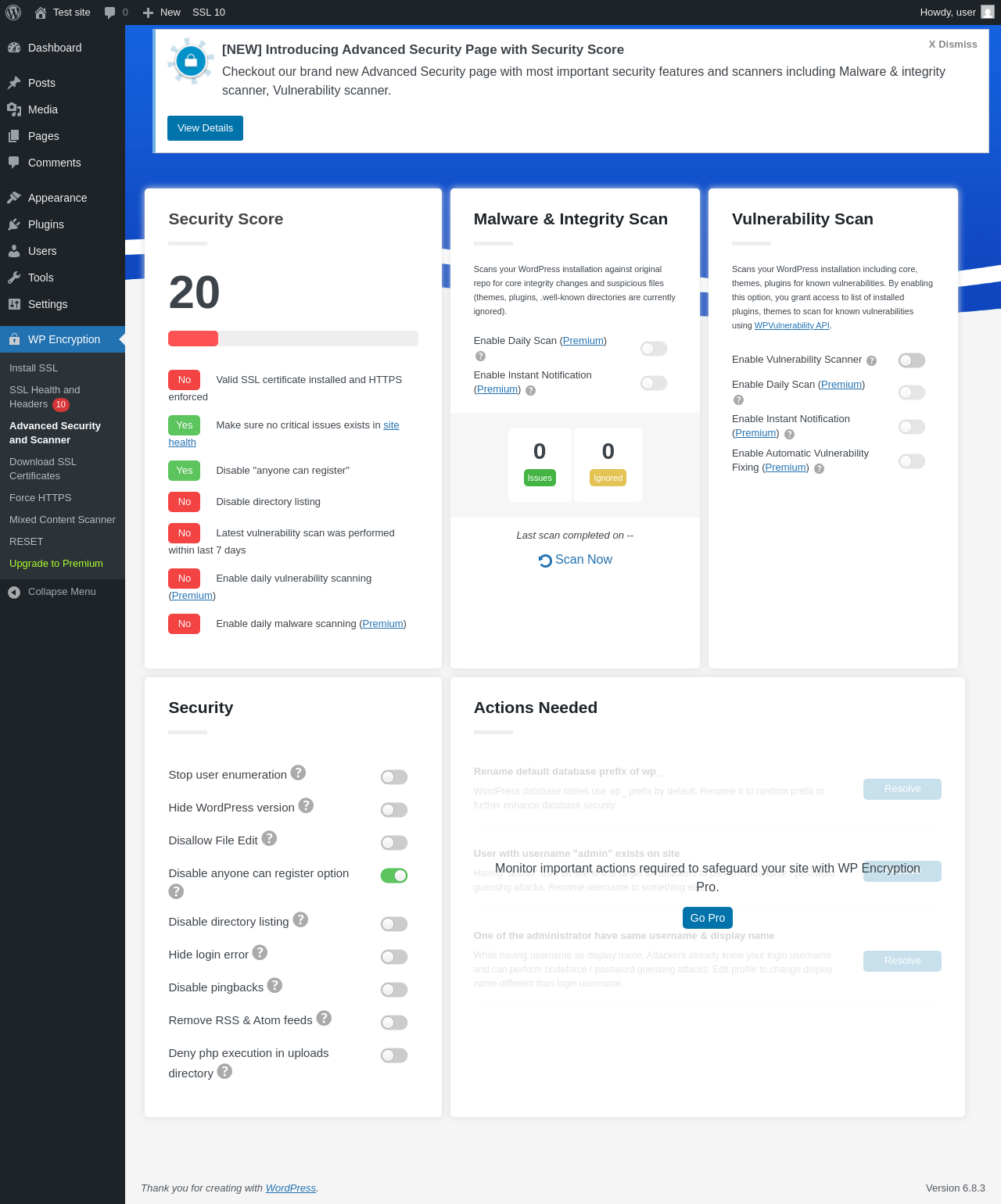Click the Appearance brush icon
This screenshot has height=1204, width=1001.
tap(14, 198)
